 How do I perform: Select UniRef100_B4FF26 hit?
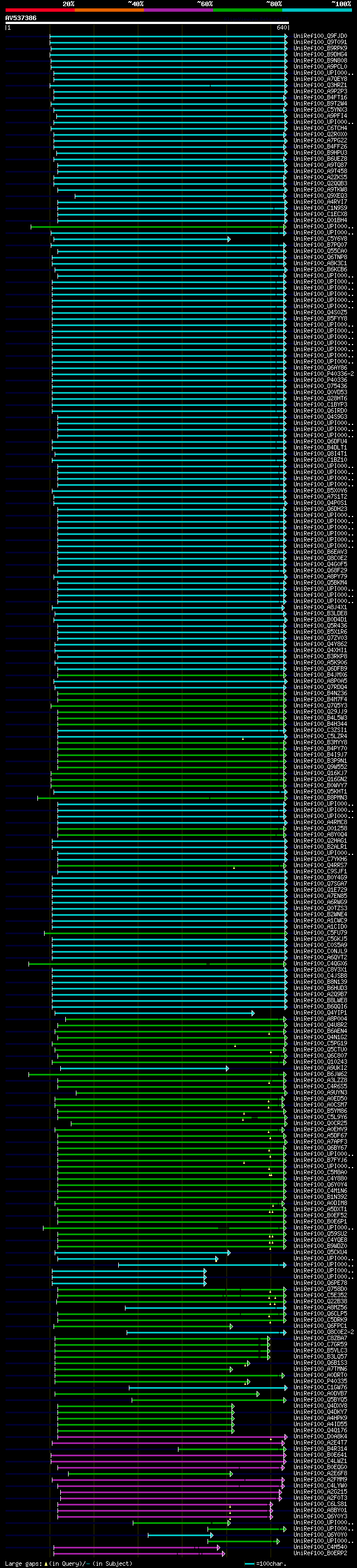pyautogui.click(x=321, y=147)
